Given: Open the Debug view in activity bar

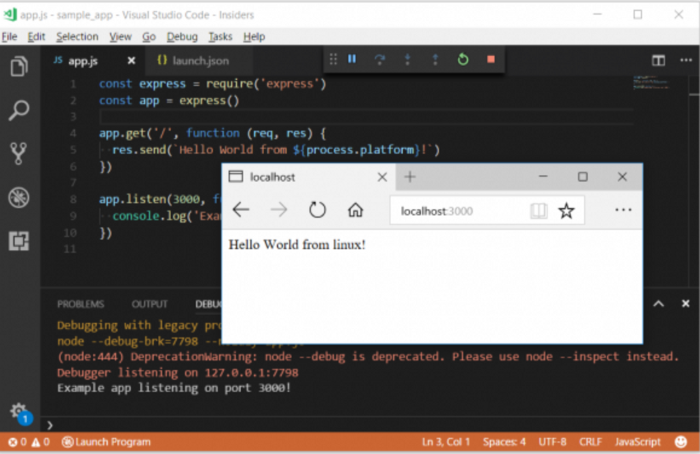Looking at the screenshot, I should pyautogui.click(x=19, y=197).
